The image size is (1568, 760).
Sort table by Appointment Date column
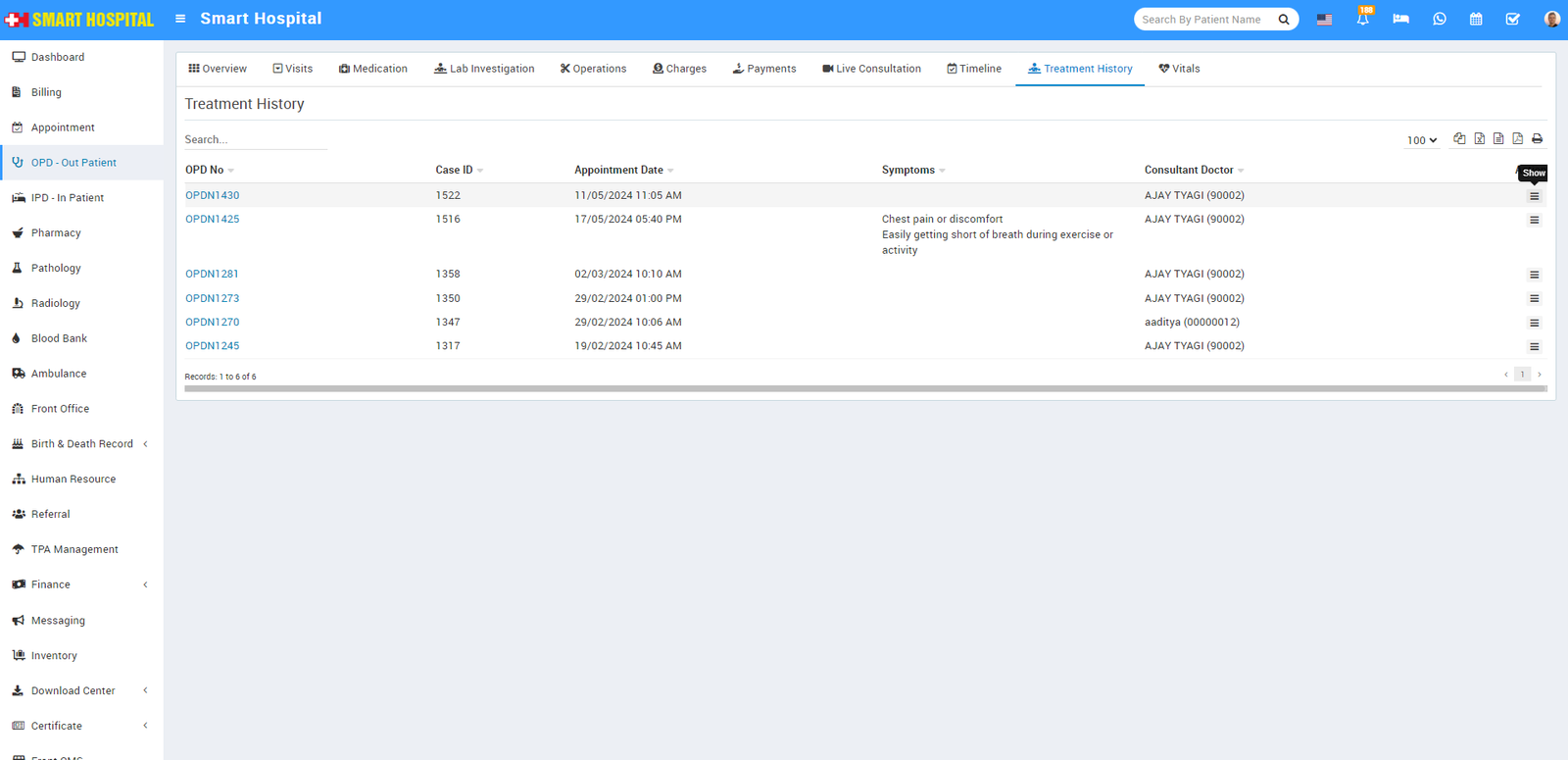pyautogui.click(x=619, y=171)
